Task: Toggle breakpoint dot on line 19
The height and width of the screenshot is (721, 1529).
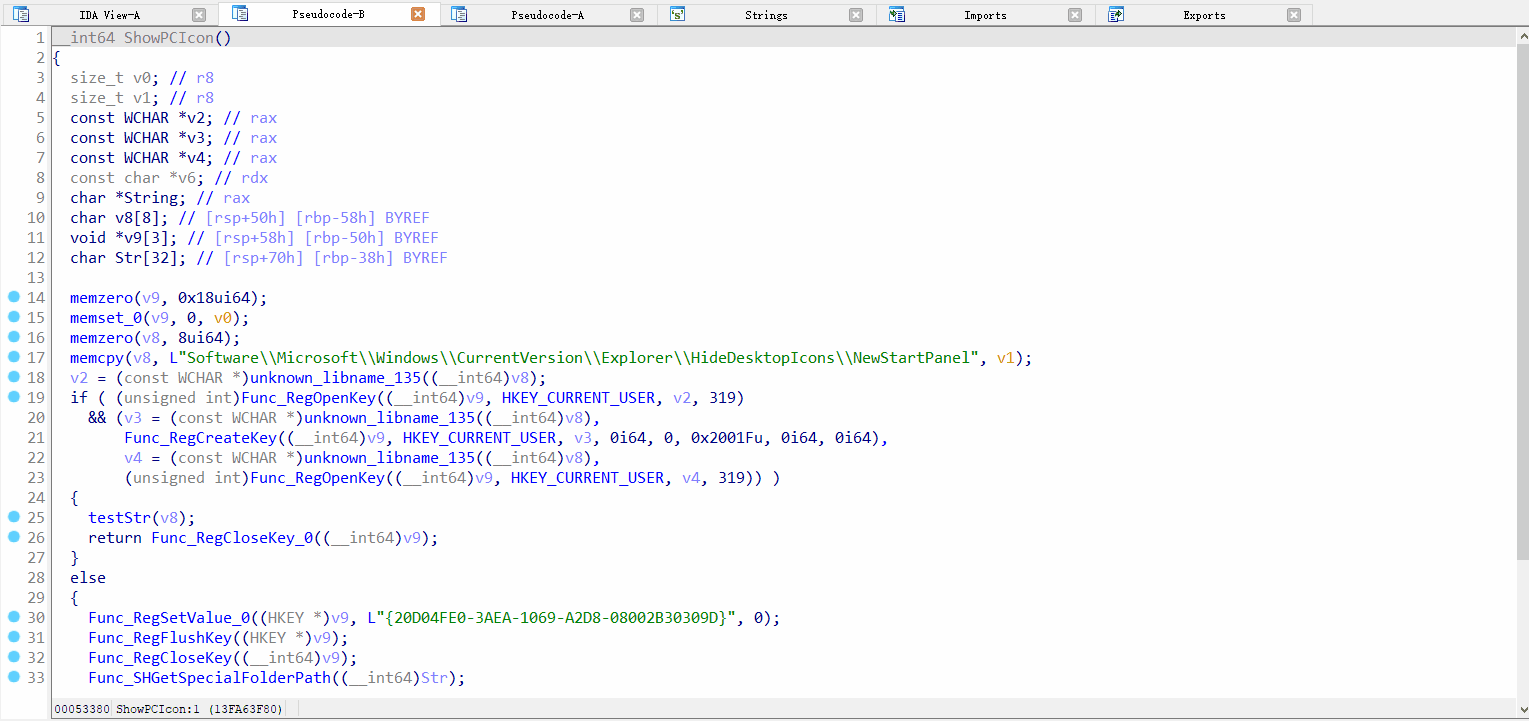Action: (x=14, y=397)
